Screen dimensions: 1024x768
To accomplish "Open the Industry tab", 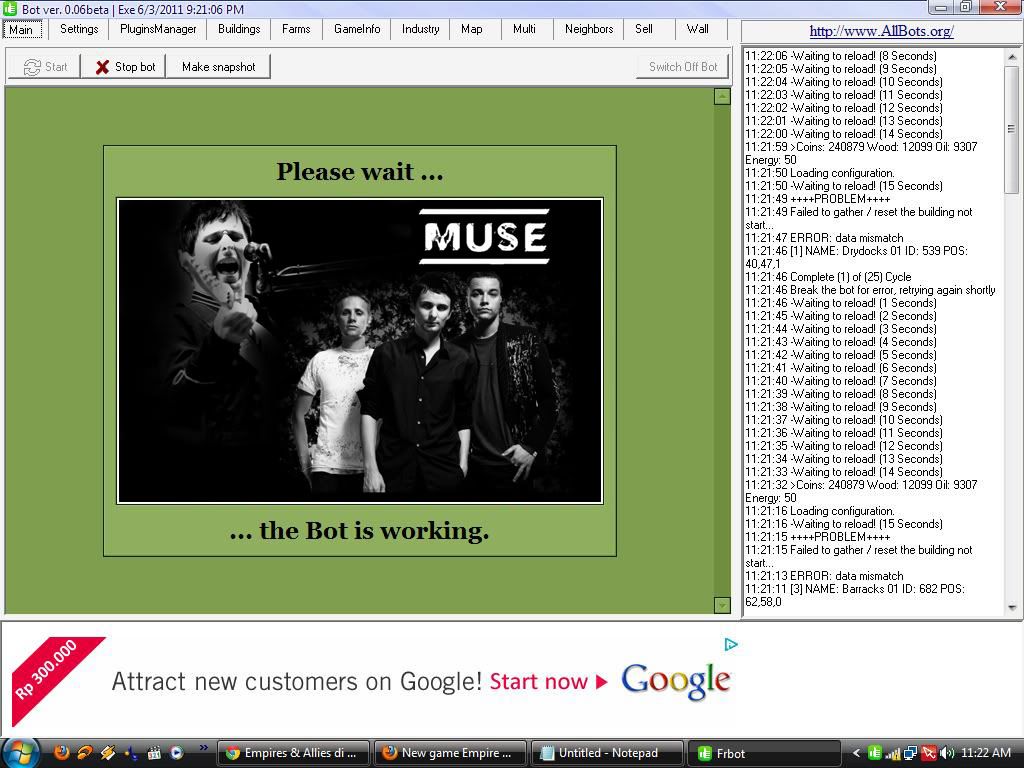I will pos(421,29).
